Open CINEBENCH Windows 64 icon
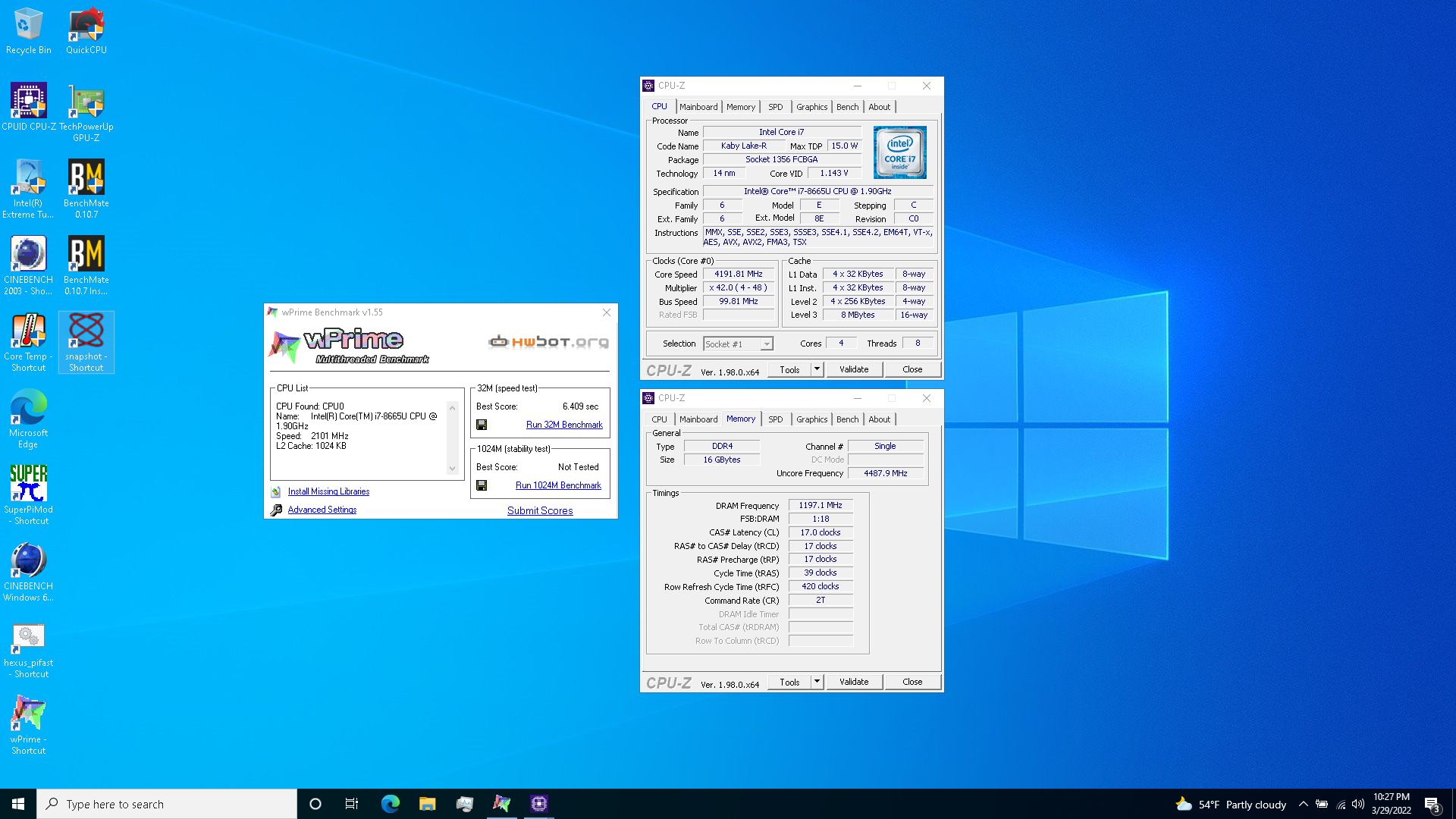The width and height of the screenshot is (1456, 819). pyautogui.click(x=28, y=572)
